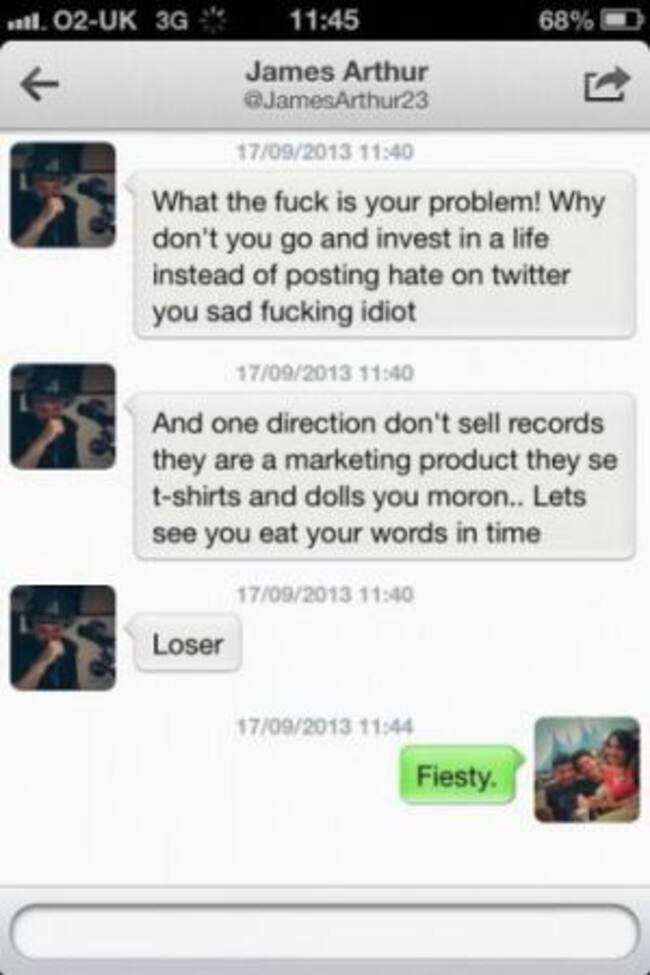Tap the battery icon in status bar
The image size is (650, 975).
(x=622, y=21)
